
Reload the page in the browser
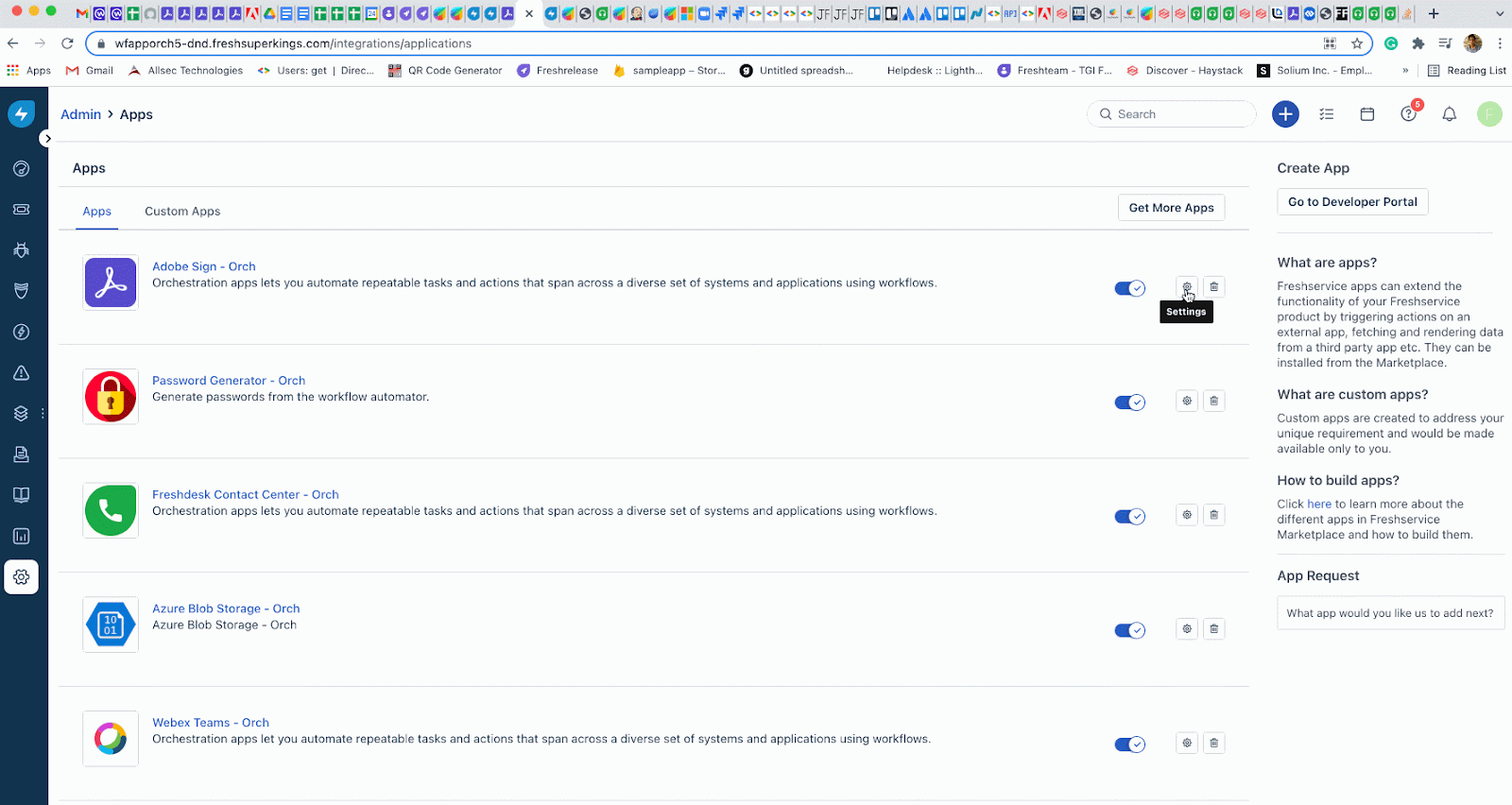(67, 43)
